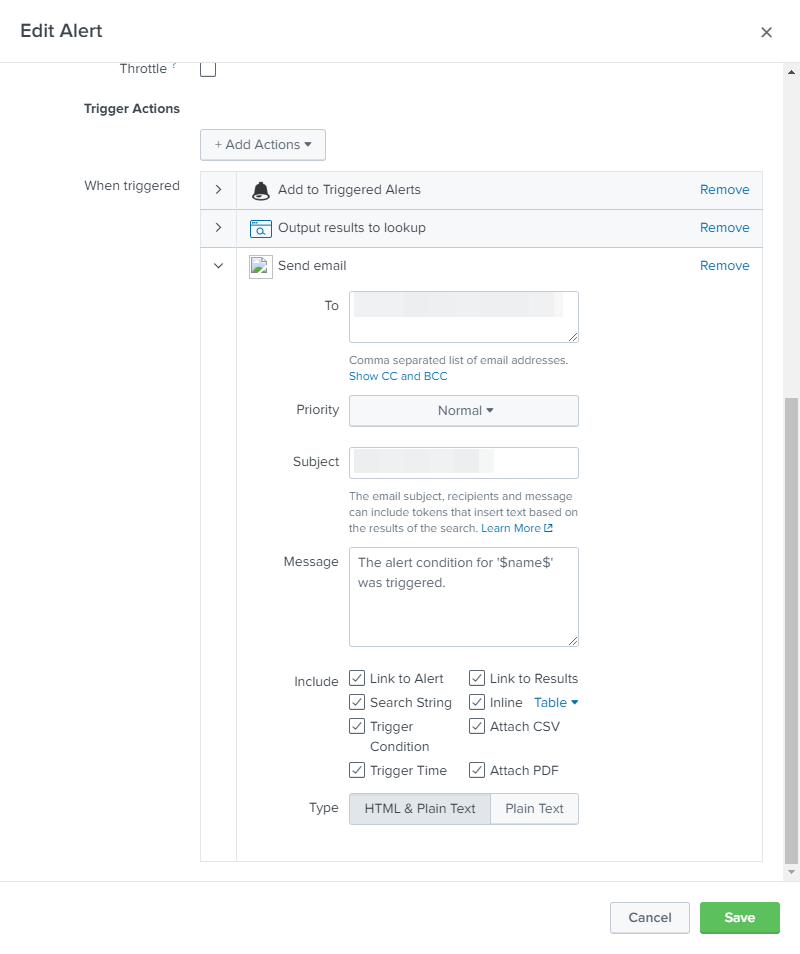
Task: Open the Add Actions dropdown
Action: point(263,145)
